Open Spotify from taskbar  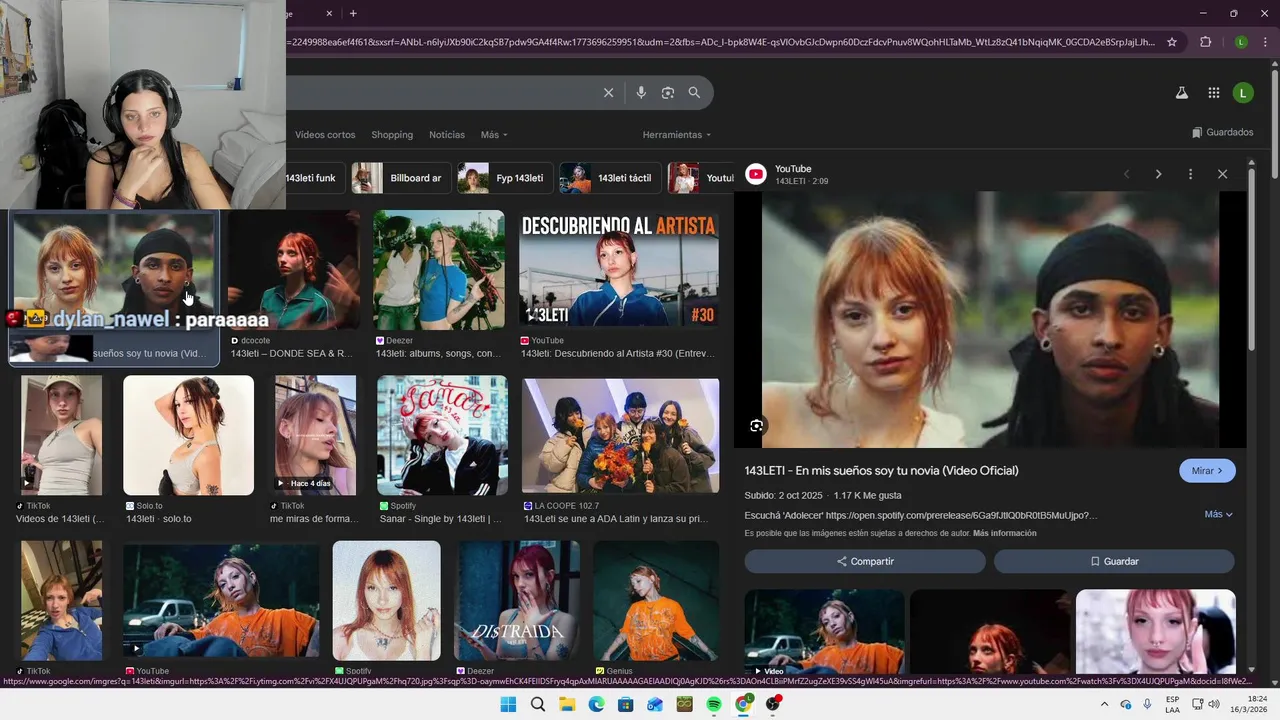point(714,704)
